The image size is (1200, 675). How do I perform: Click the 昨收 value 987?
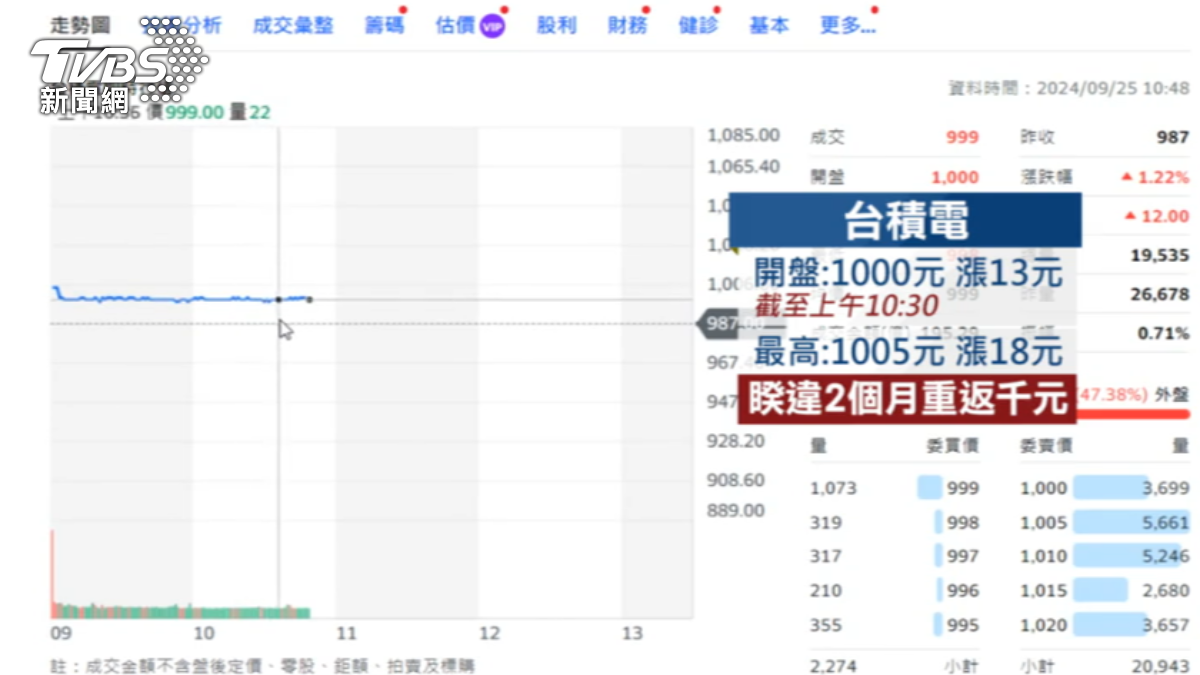[x=1173, y=137]
